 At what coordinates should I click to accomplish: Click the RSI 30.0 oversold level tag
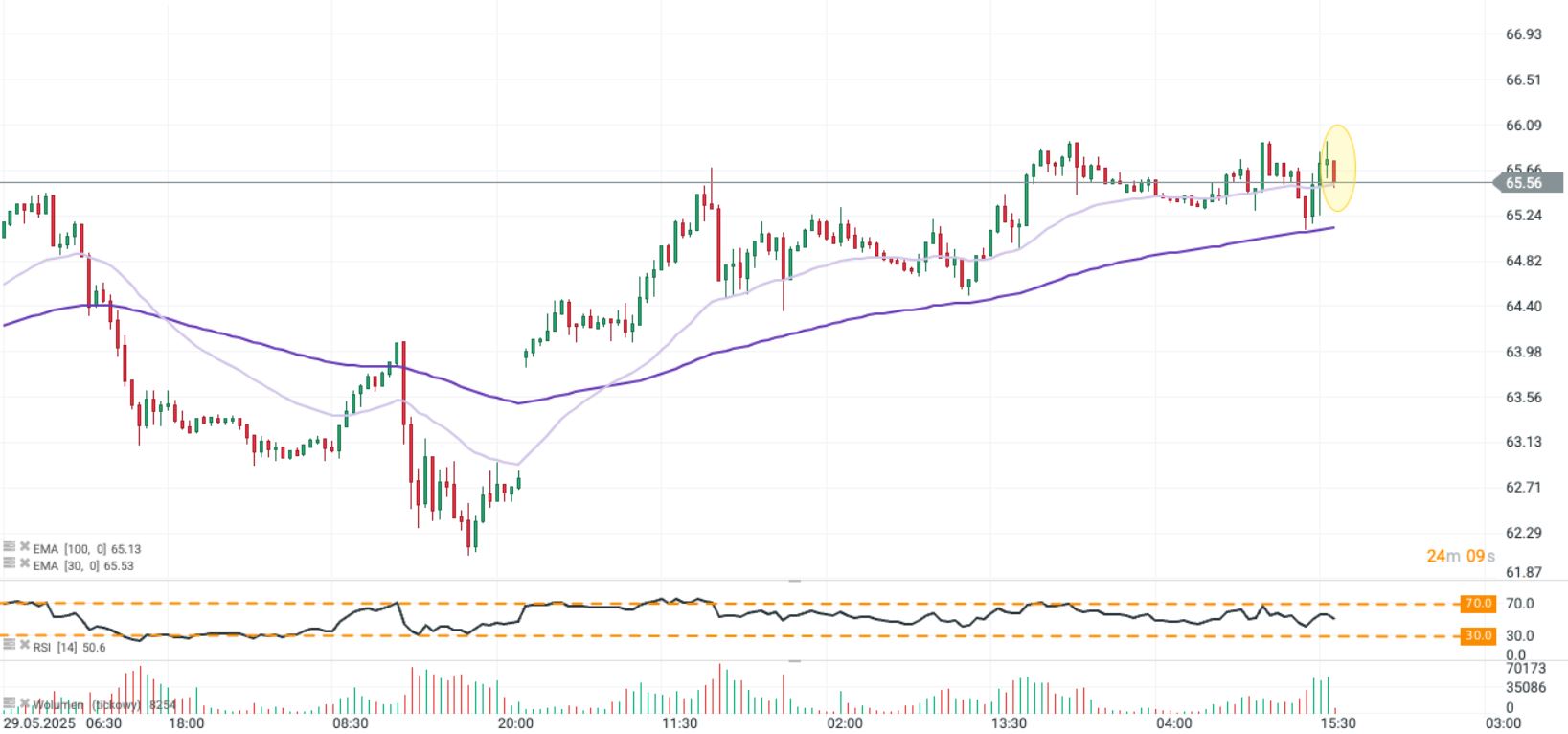coord(1478,635)
